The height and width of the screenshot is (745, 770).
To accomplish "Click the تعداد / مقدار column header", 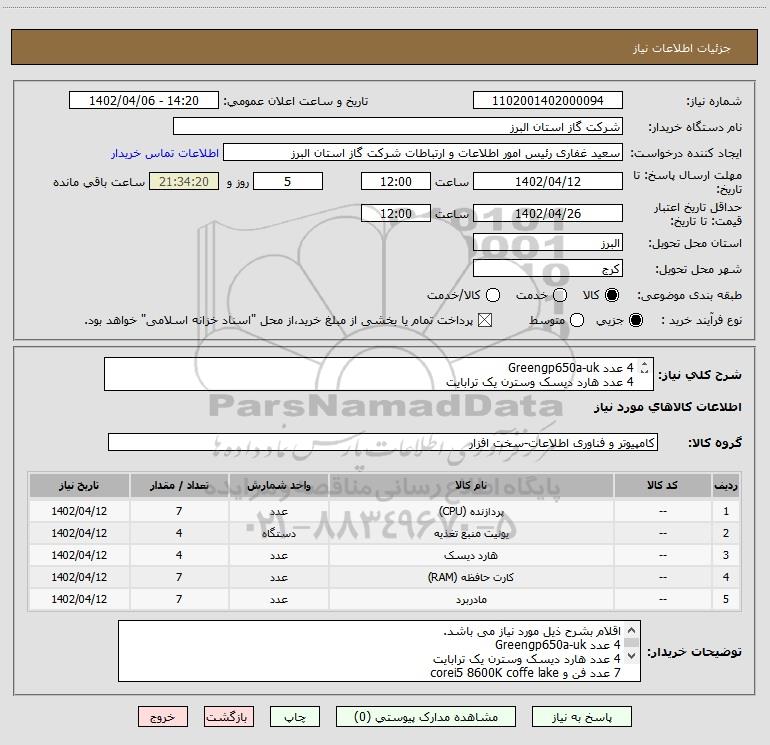I will [179, 485].
